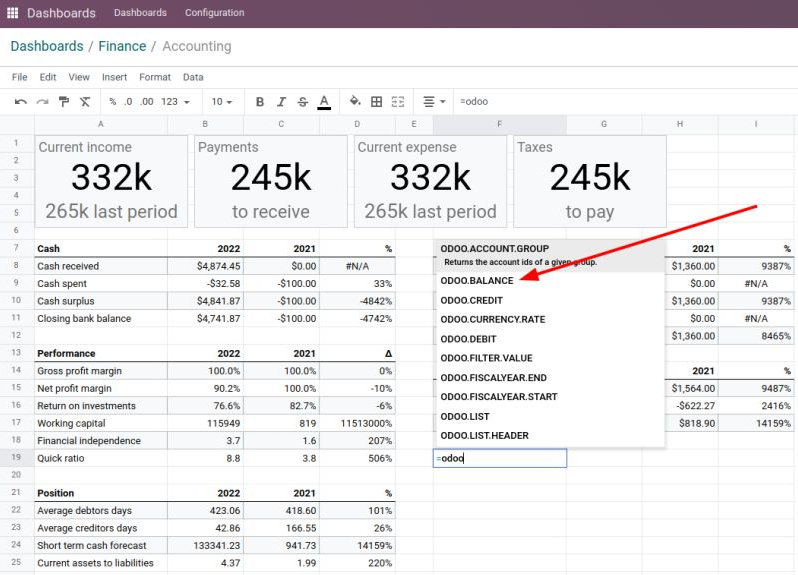Open Configuration in top navigation bar
Viewport: 798px width, 575px height.
coord(214,13)
